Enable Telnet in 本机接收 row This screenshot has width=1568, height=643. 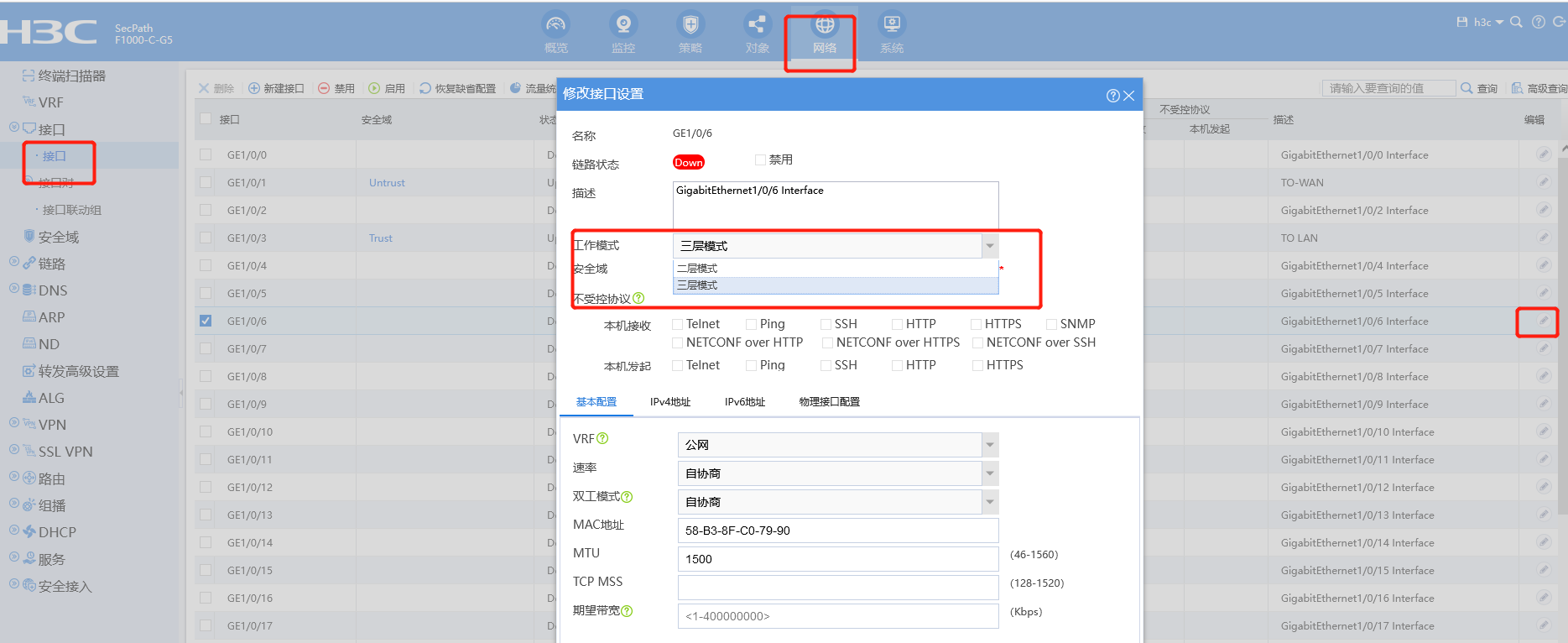[x=677, y=324]
